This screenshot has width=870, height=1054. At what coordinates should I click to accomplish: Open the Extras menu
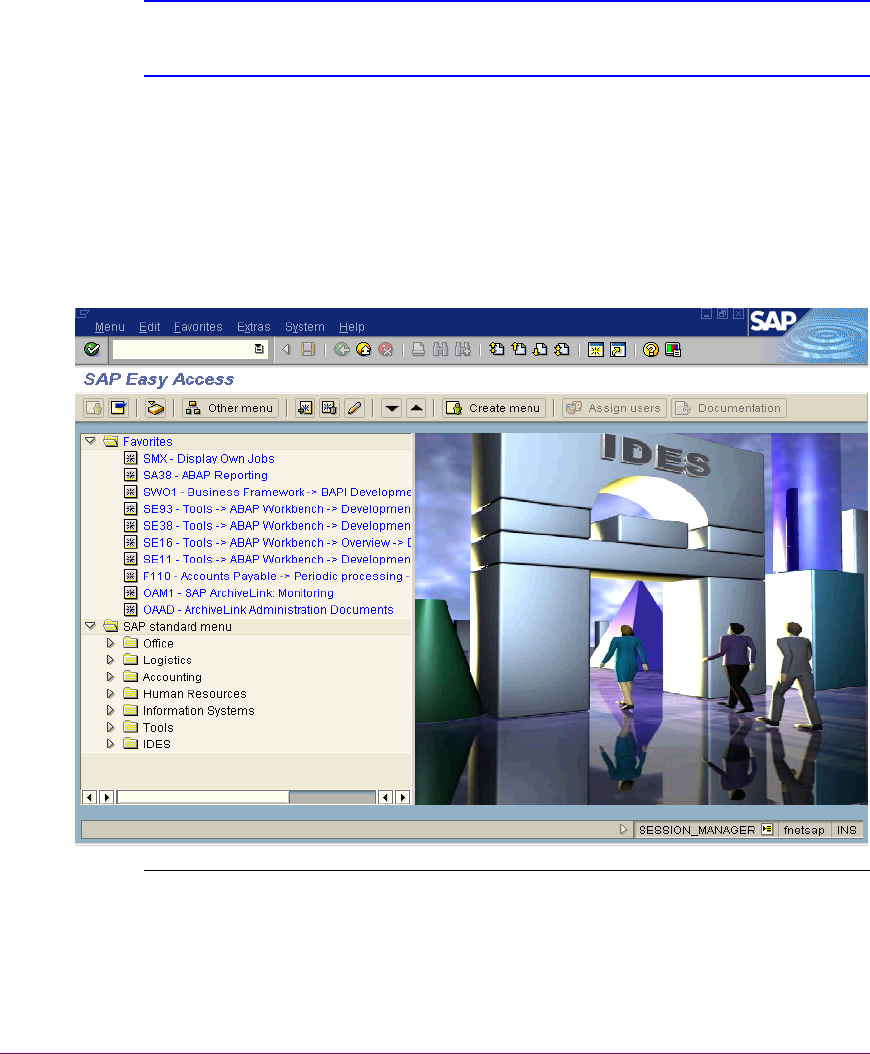[x=253, y=327]
